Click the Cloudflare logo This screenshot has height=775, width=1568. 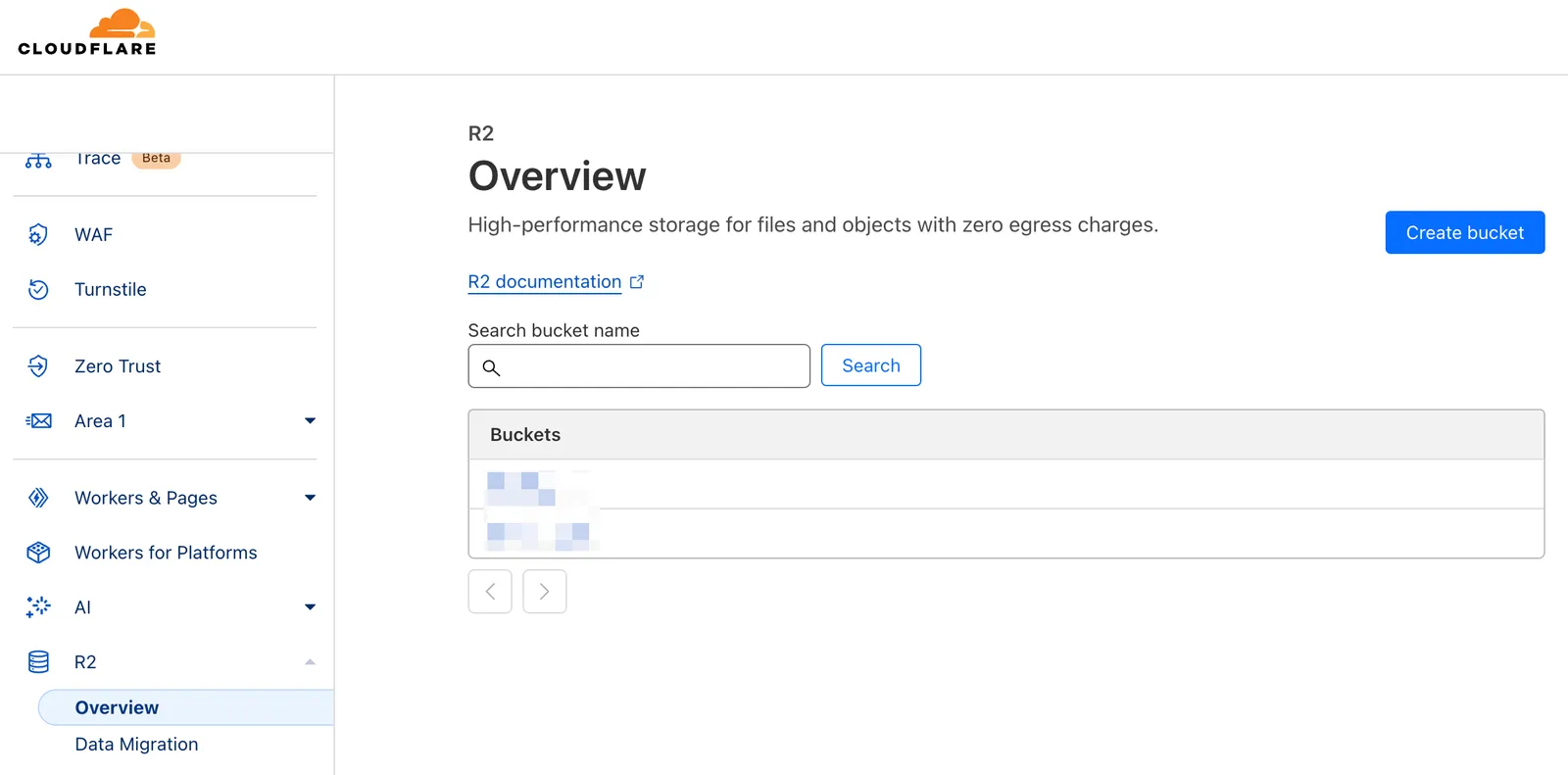86,32
